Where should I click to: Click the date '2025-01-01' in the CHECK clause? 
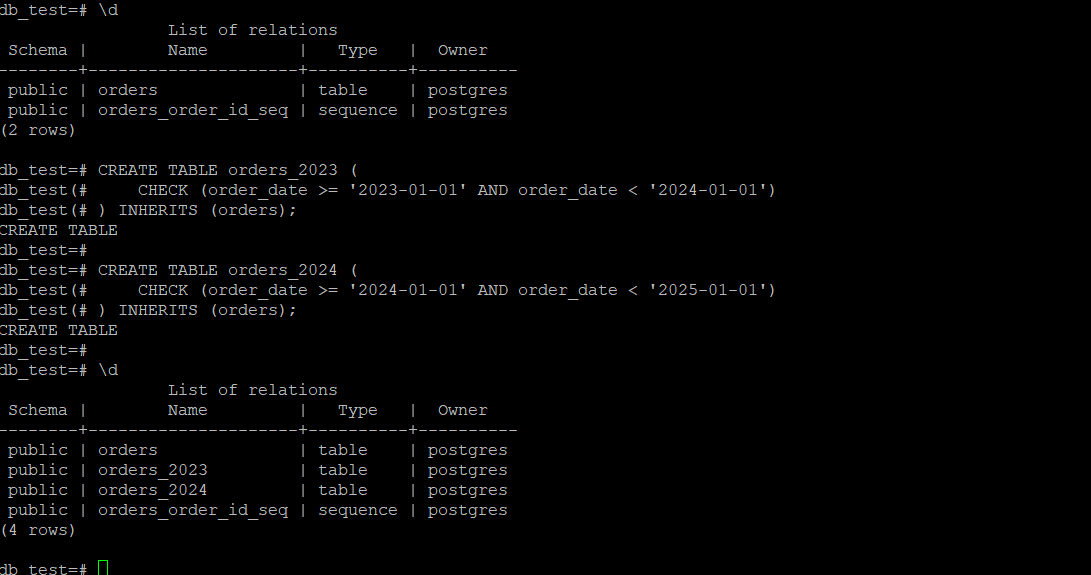[708, 290]
